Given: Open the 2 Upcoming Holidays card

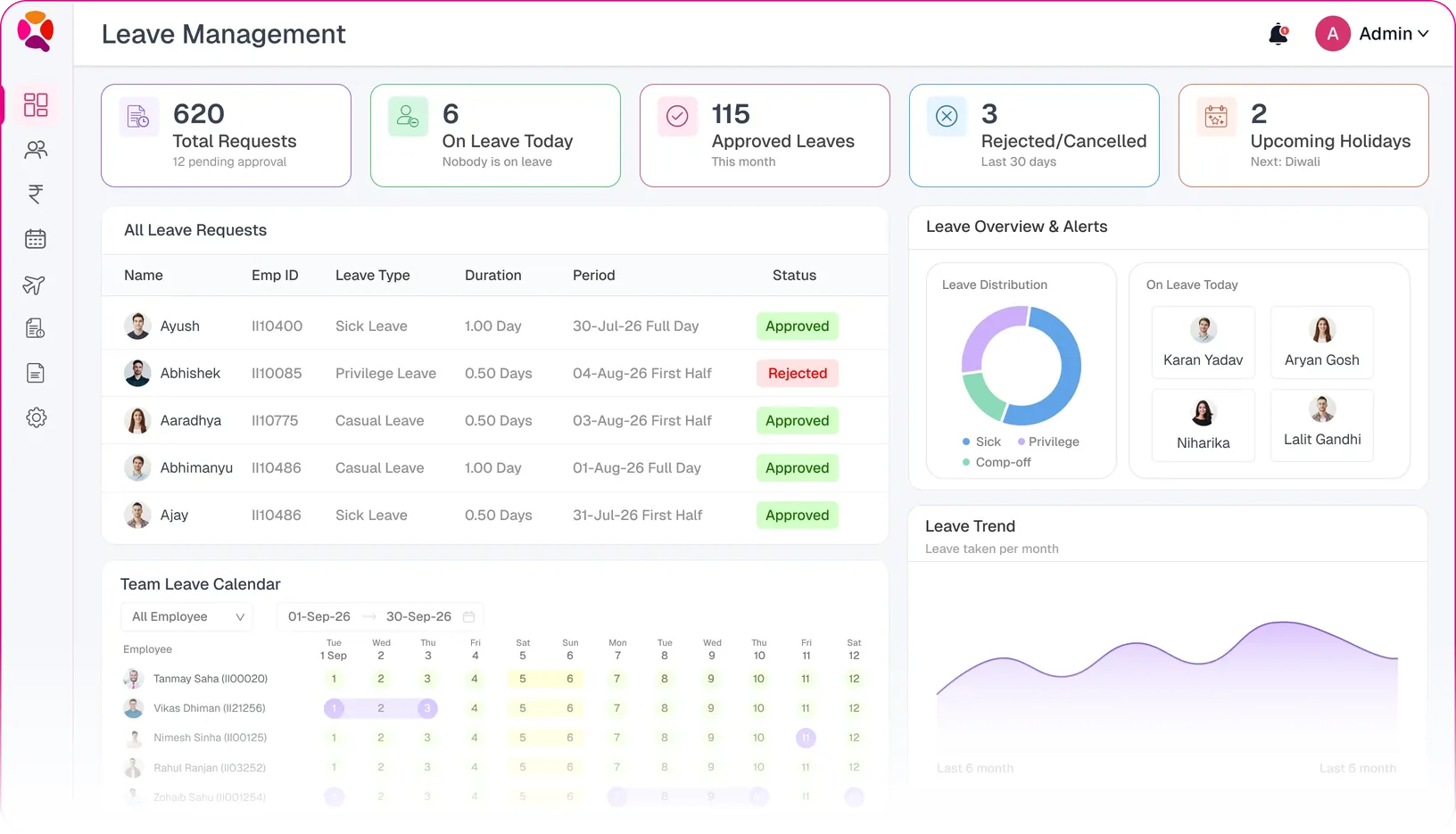Looking at the screenshot, I should pyautogui.click(x=1303, y=136).
